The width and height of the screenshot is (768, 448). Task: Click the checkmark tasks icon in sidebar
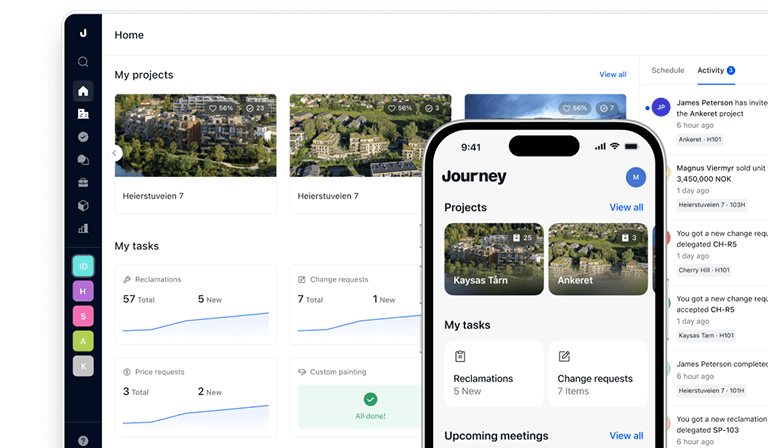click(83, 137)
